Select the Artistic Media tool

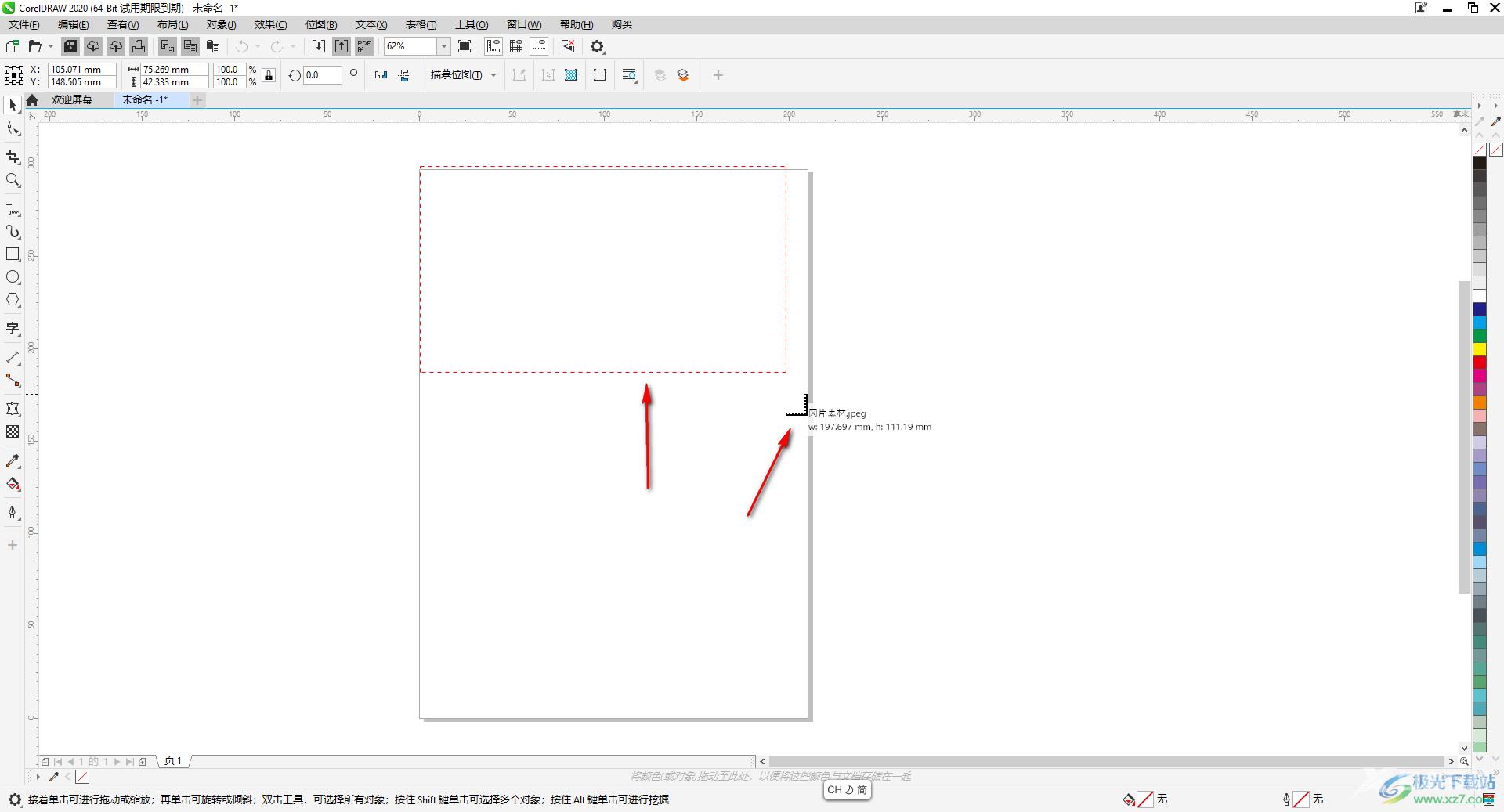click(13, 232)
